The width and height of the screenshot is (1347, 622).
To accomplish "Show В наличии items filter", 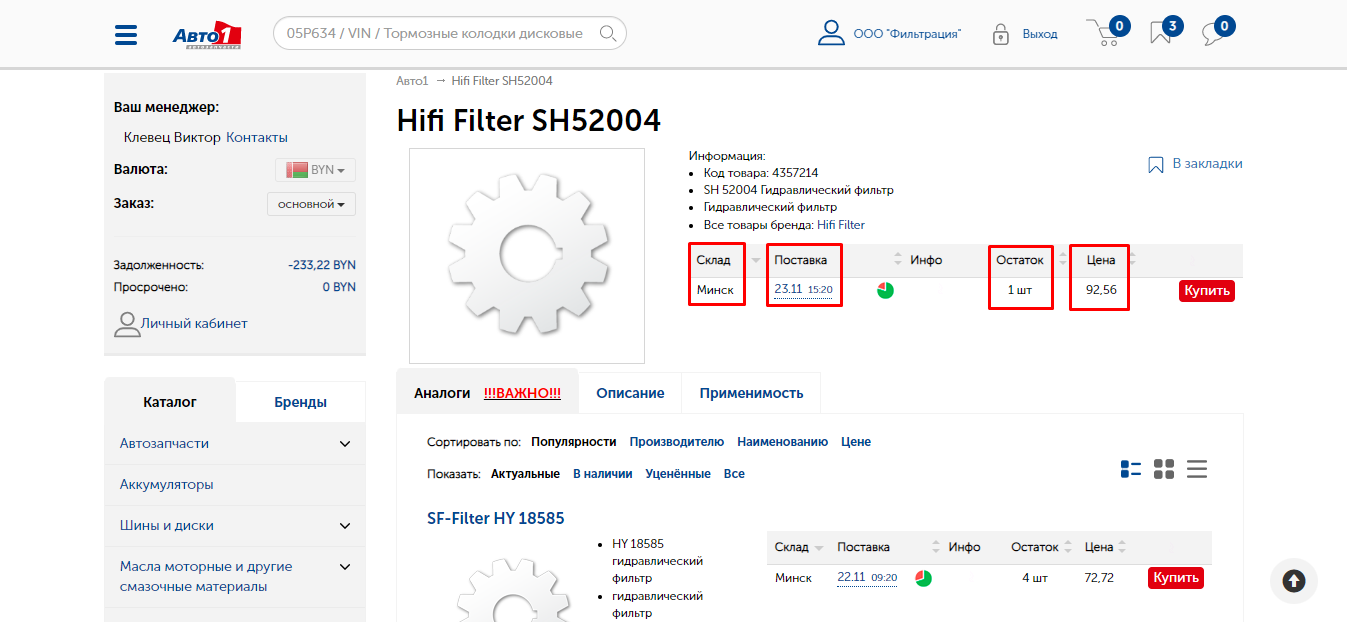I will click(x=603, y=474).
